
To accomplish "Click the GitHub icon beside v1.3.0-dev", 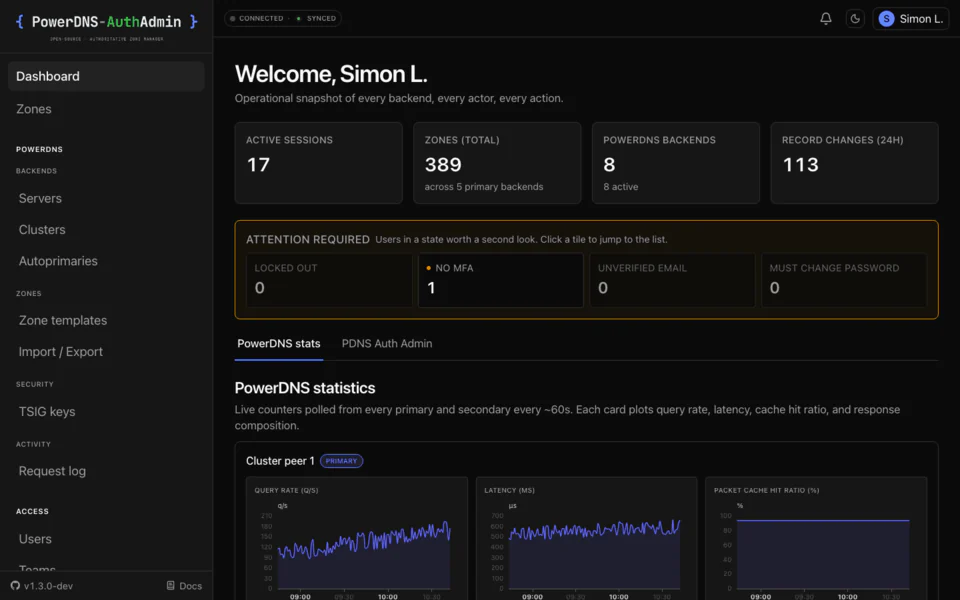I will pyautogui.click(x=15, y=585).
